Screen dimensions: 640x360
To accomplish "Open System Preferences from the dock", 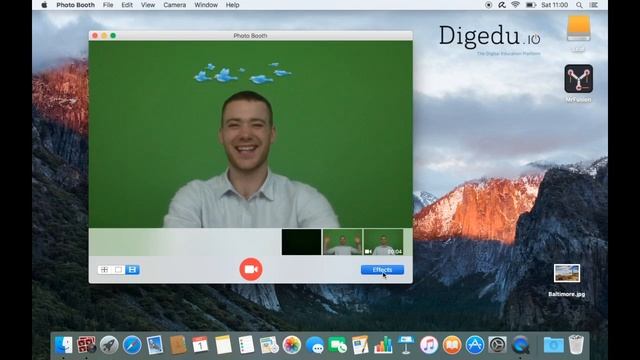I will click(497, 345).
